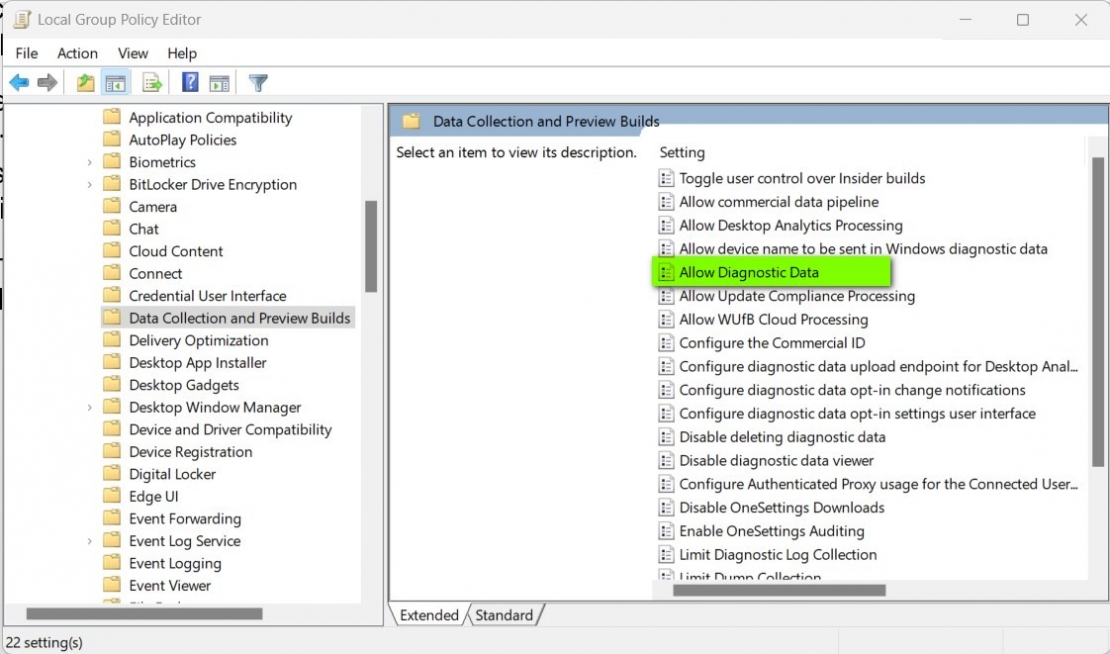
Task: Click the Camera folder icon in the tree
Action: tap(113, 206)
